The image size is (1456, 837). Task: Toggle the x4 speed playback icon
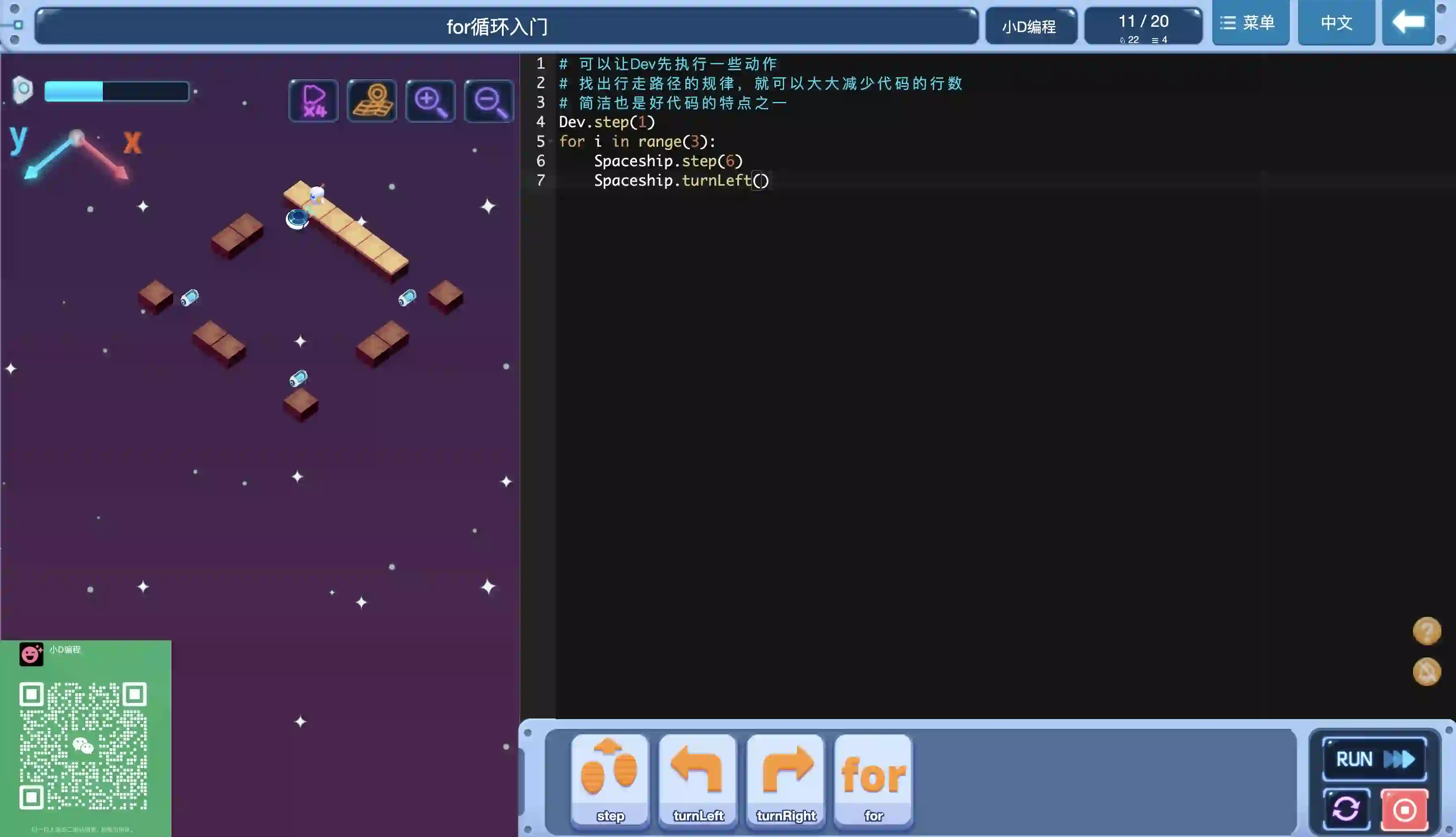pyautogui.click(x=314, y=101)
